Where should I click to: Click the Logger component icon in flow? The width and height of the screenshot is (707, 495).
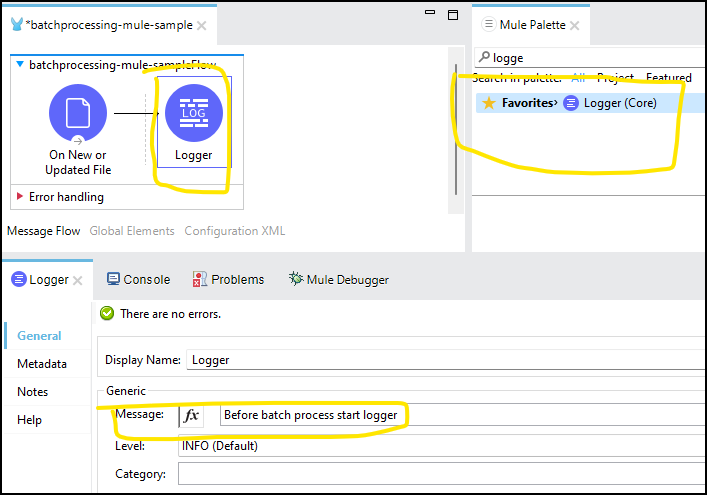[x=193, y=113]
